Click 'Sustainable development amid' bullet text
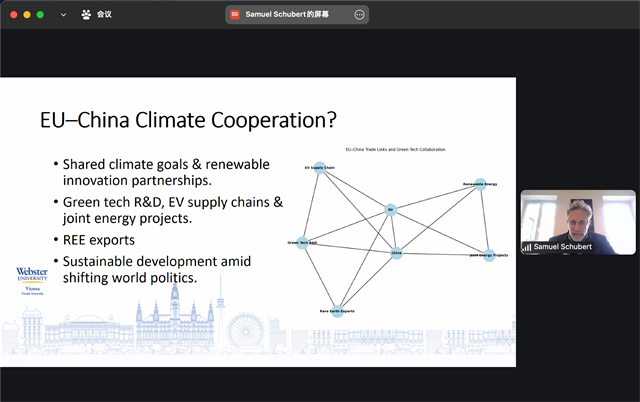Viewport: 640px width, 402px height. [157, 261]
